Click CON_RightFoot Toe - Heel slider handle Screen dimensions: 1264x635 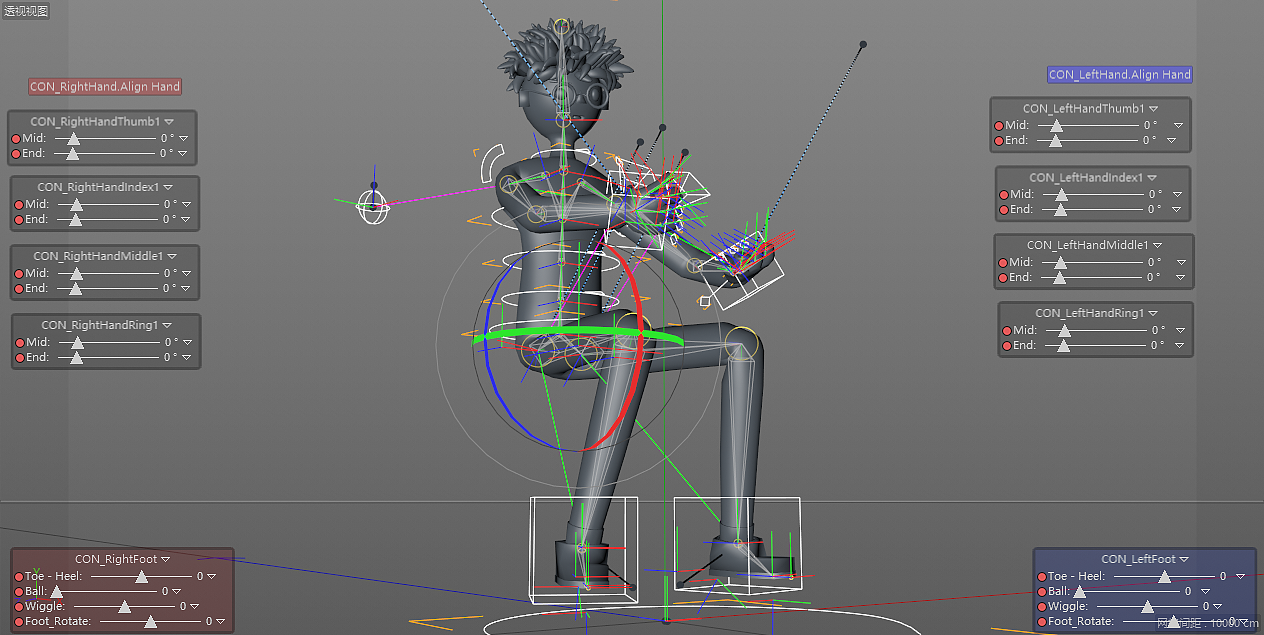click(x=141, y=577)
